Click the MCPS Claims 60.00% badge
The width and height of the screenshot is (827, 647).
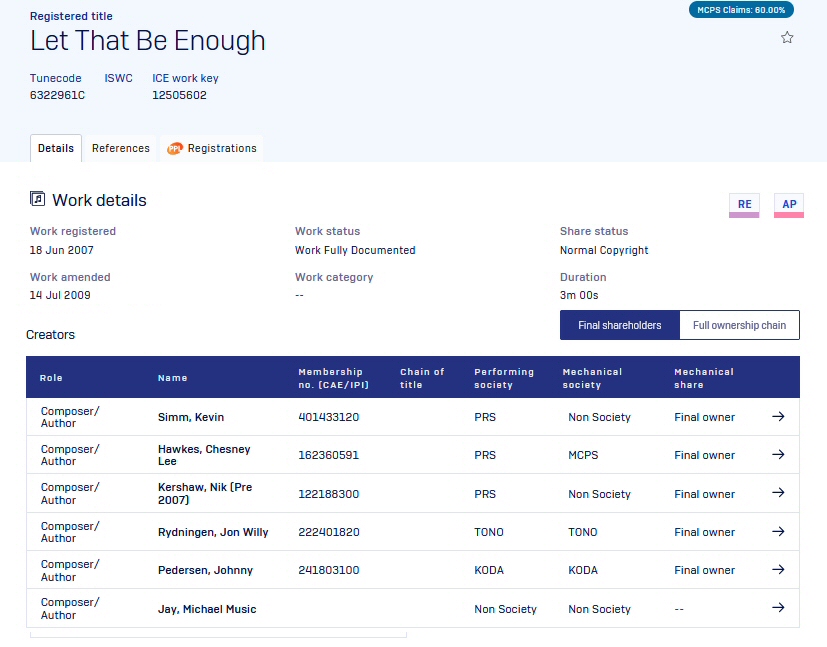[741, 10]
